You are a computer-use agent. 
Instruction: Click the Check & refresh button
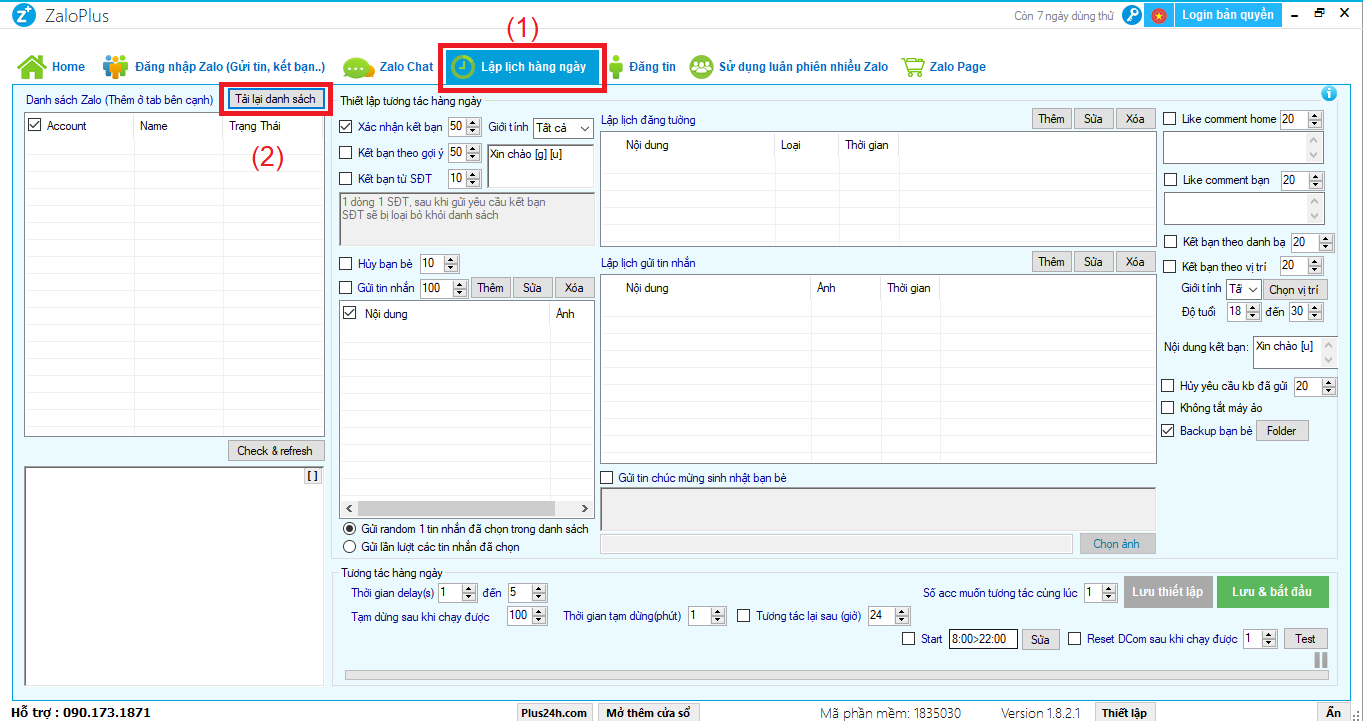point(275,451)
